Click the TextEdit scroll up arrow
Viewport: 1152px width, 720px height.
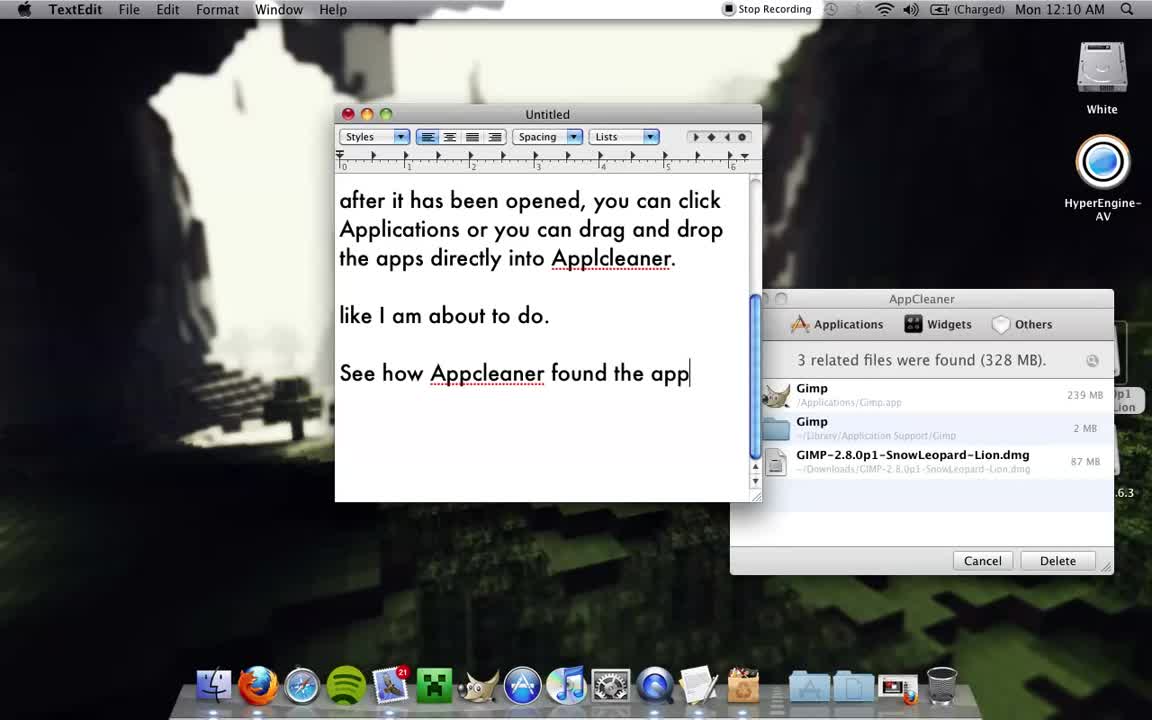click(x=755, y=467)
